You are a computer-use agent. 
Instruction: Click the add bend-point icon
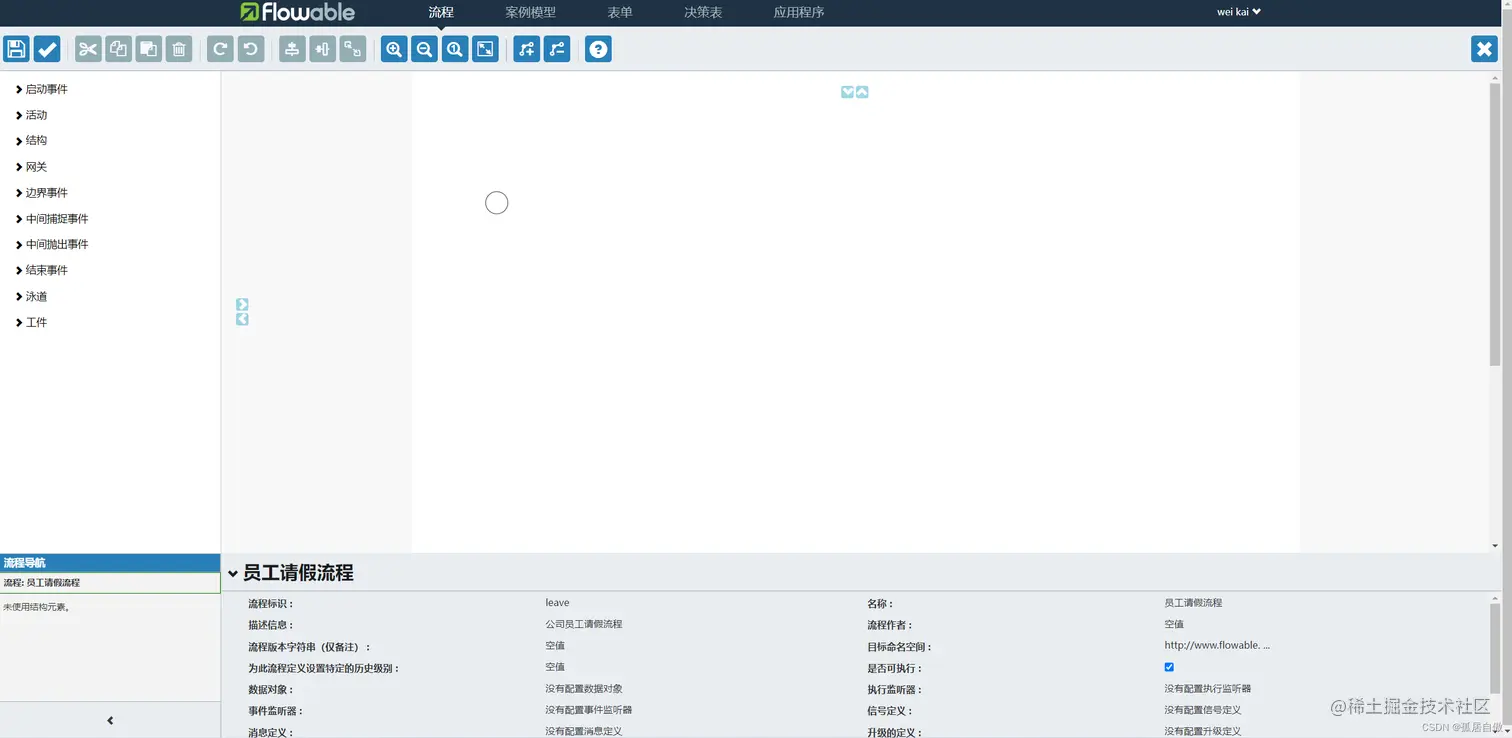pos(527,49)
